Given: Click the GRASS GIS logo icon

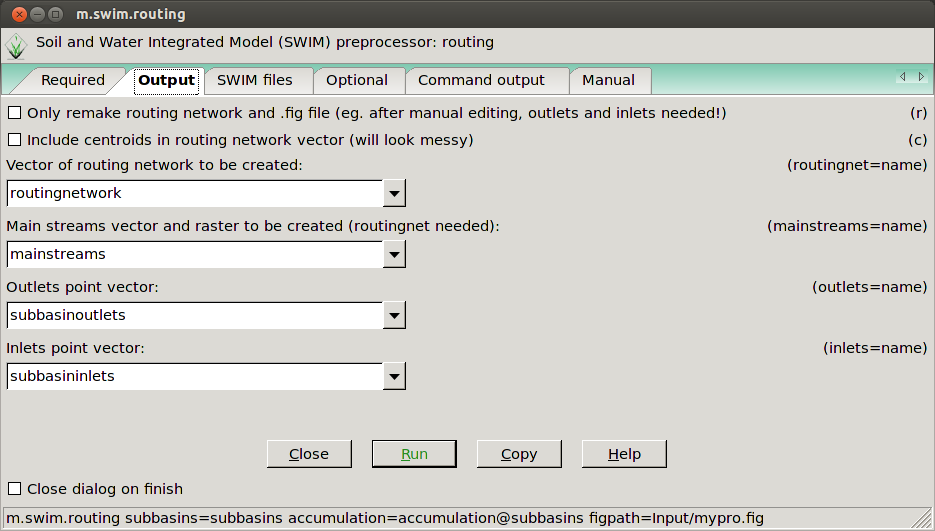Looking at the screenshot, I should point(16,45).
